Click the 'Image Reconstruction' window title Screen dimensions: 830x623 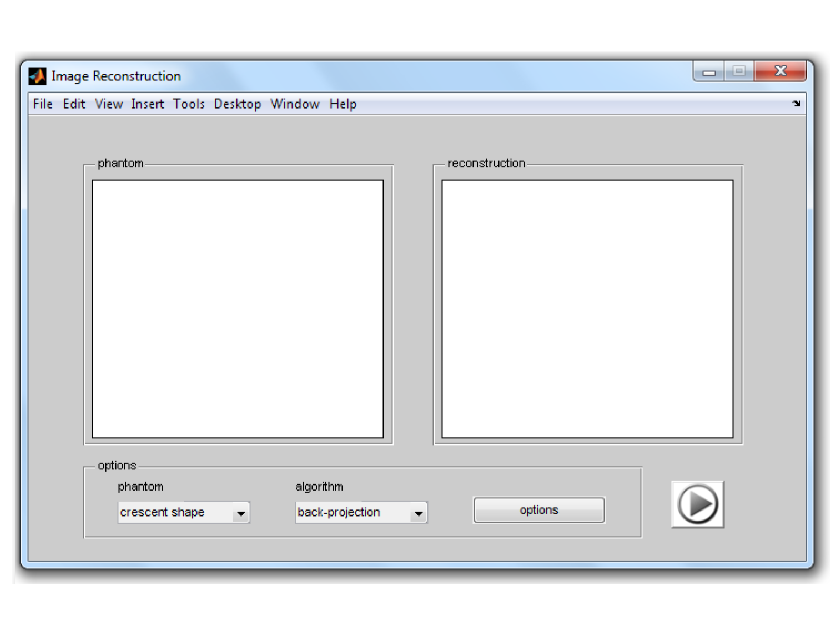tap(116, 76)
